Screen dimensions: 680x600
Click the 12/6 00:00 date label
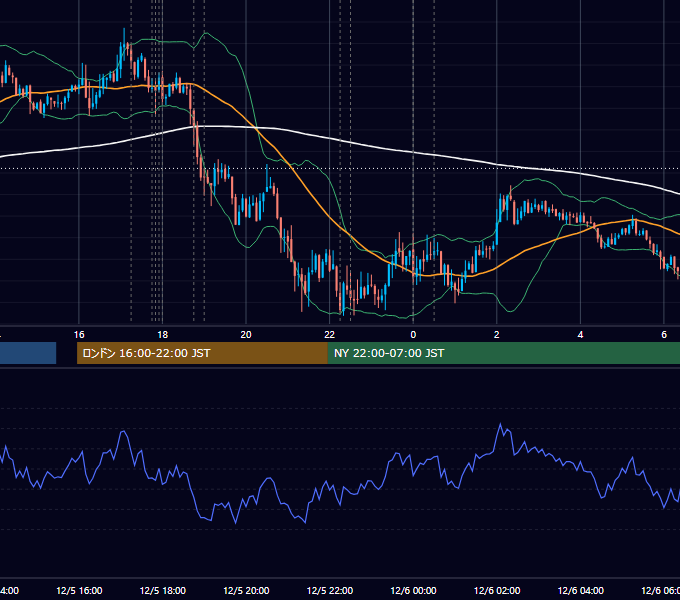click(413, 590)
